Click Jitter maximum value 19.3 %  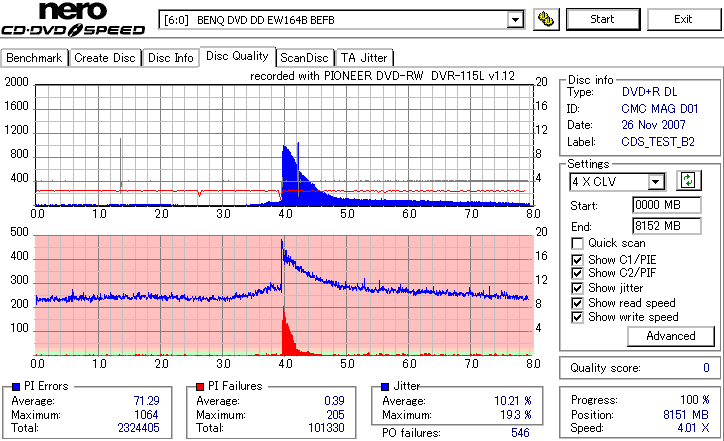point(516,415)
